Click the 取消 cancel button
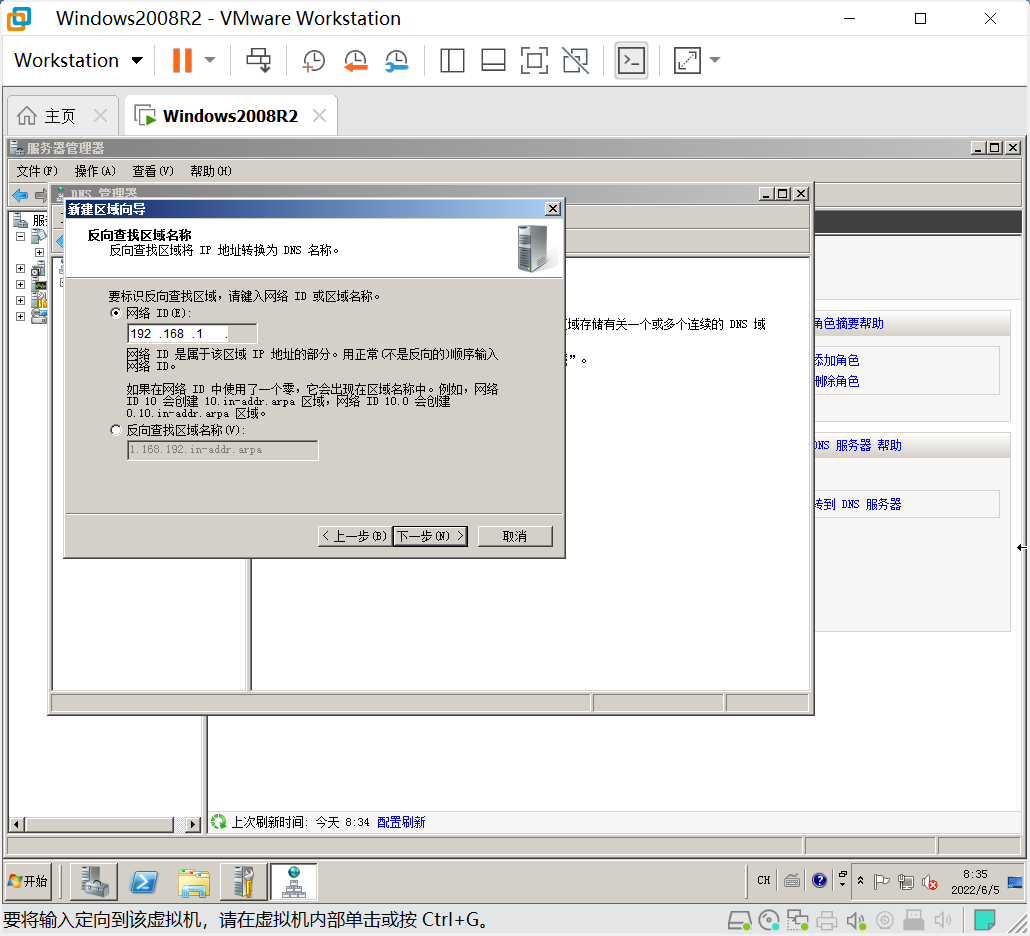This screenshot has width=1030, height=936. tap(515, 537)
